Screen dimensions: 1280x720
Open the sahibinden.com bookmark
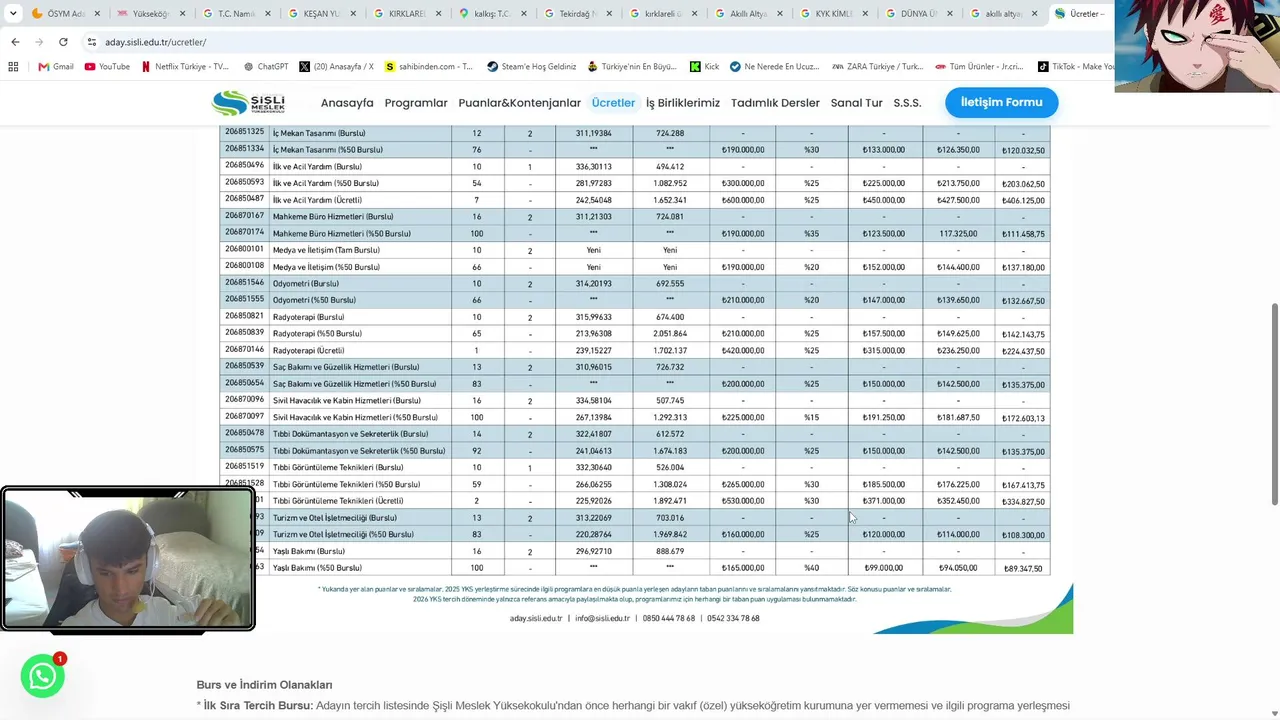coord(429,67)
